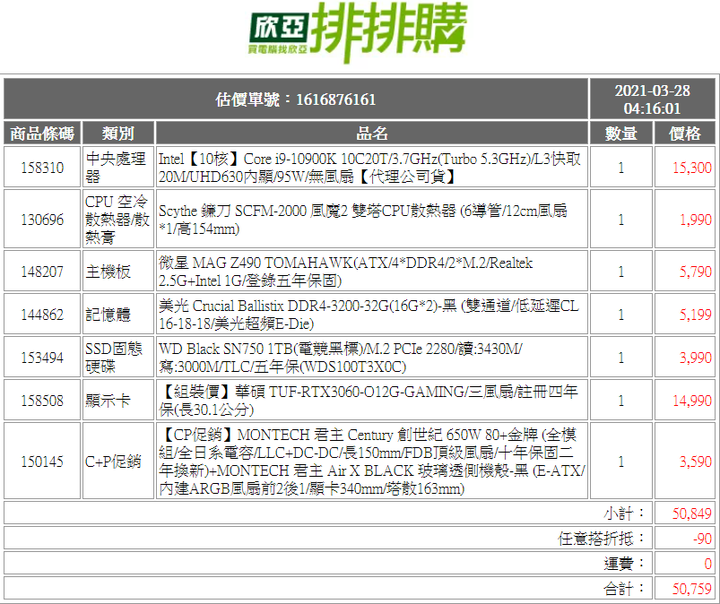Click the 記憶體 category cell
Image resolution: width=720 pixels, height=604 pixels.
pos(118,315)
